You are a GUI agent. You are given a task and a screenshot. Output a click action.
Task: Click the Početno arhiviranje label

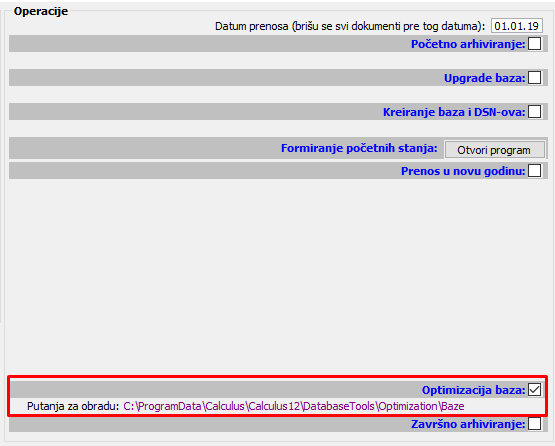(x=468, y=44)
